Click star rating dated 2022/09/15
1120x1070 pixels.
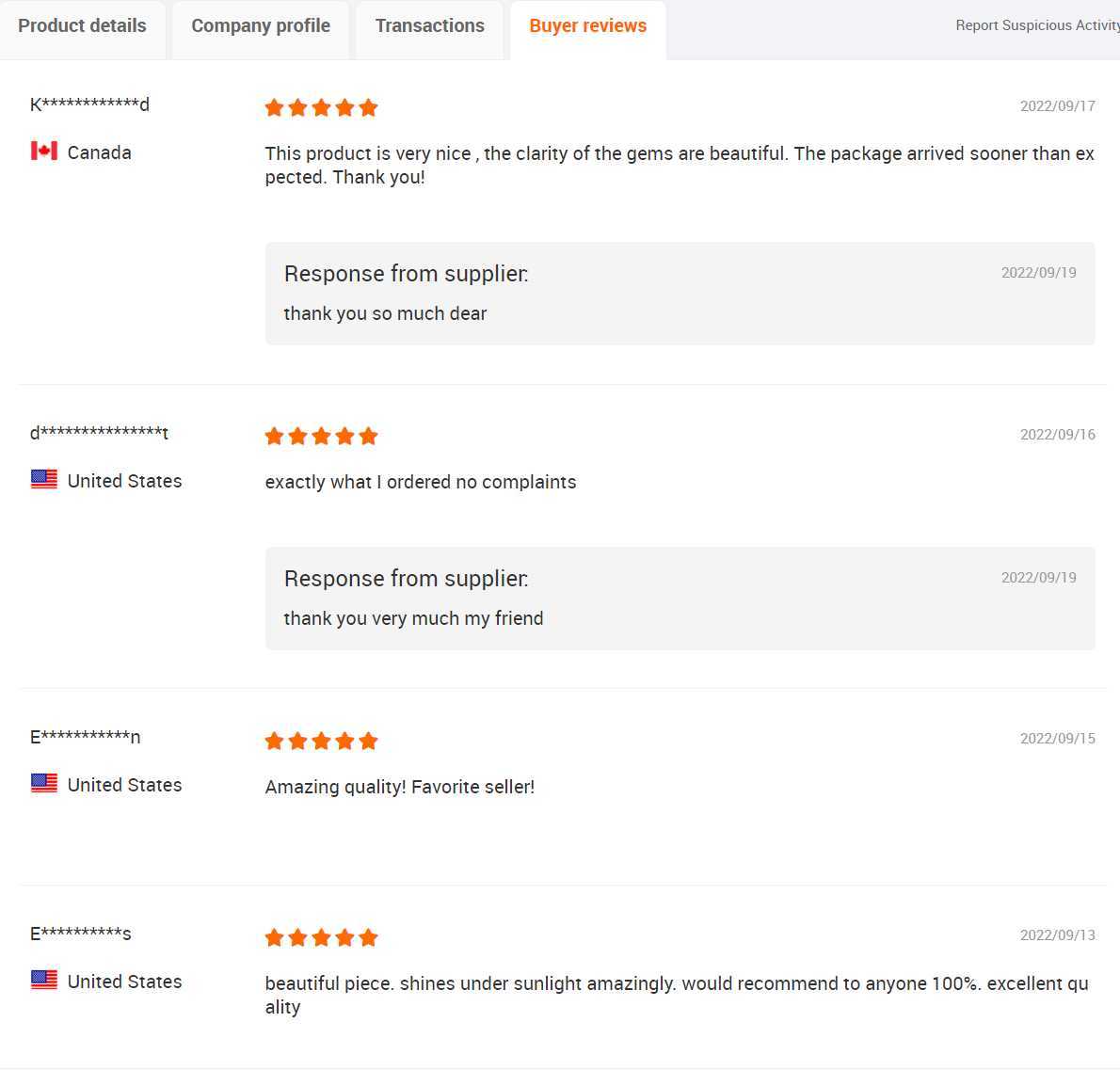321,741
